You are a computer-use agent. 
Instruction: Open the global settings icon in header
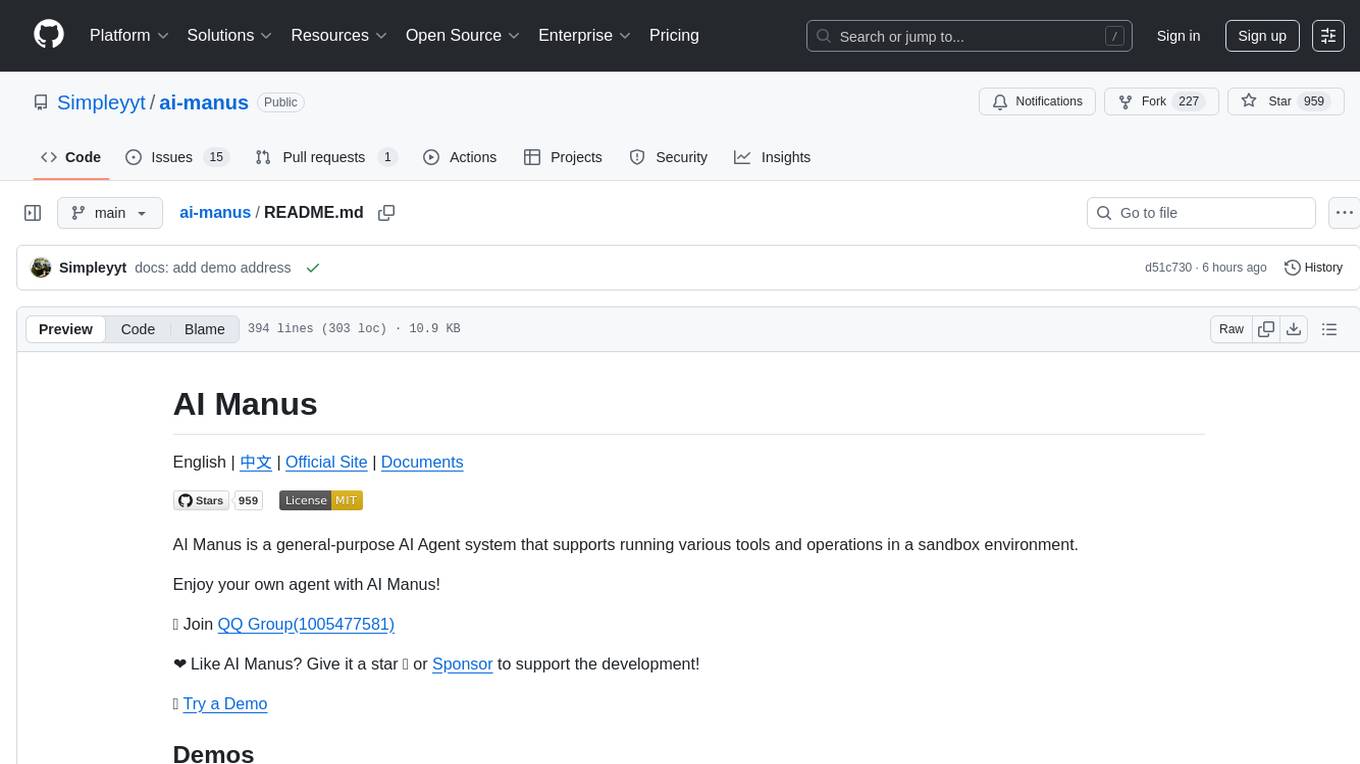coord(1329,36)
